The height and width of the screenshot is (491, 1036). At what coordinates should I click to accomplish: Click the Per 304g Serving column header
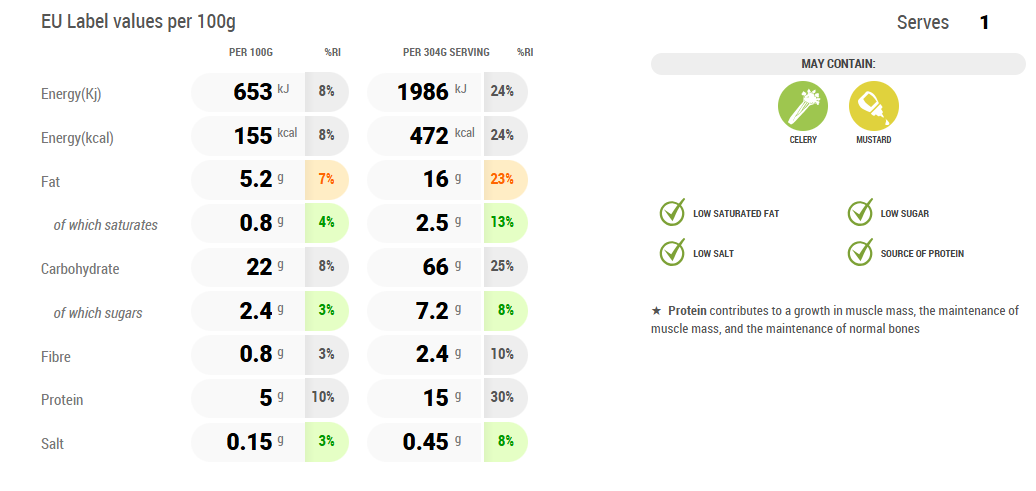446,52
